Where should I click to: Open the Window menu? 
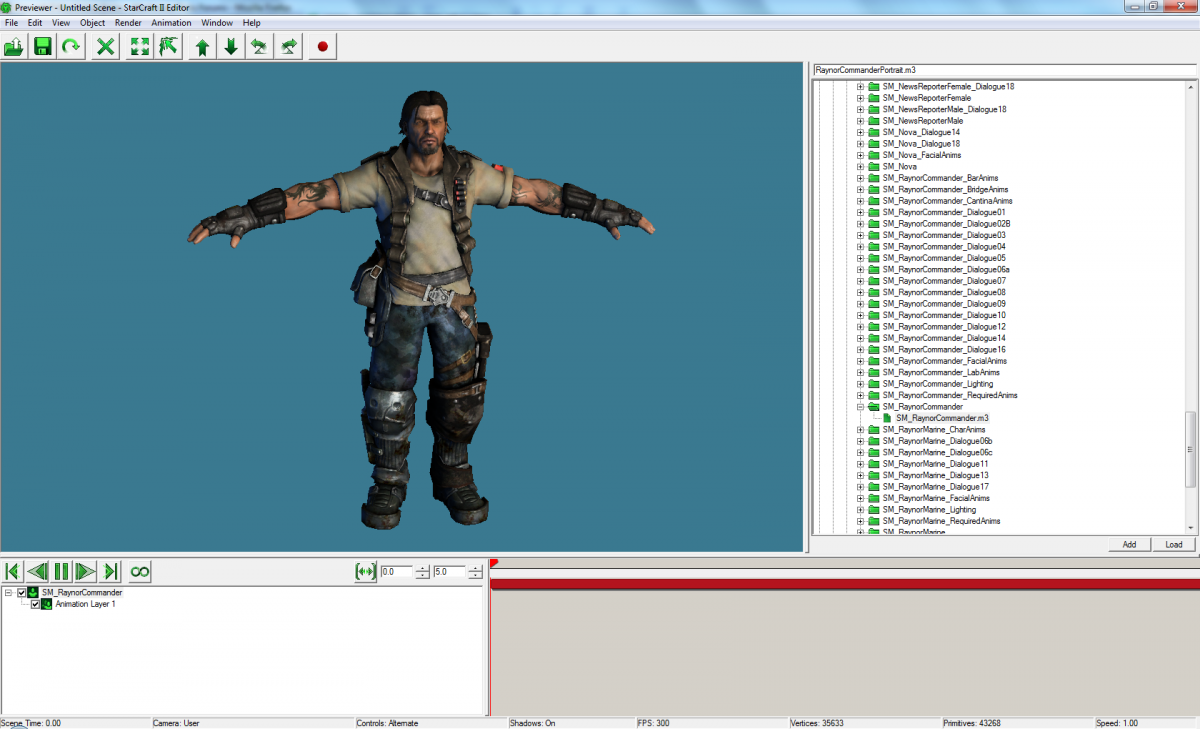pyautogui.click(x=217, y=22)
